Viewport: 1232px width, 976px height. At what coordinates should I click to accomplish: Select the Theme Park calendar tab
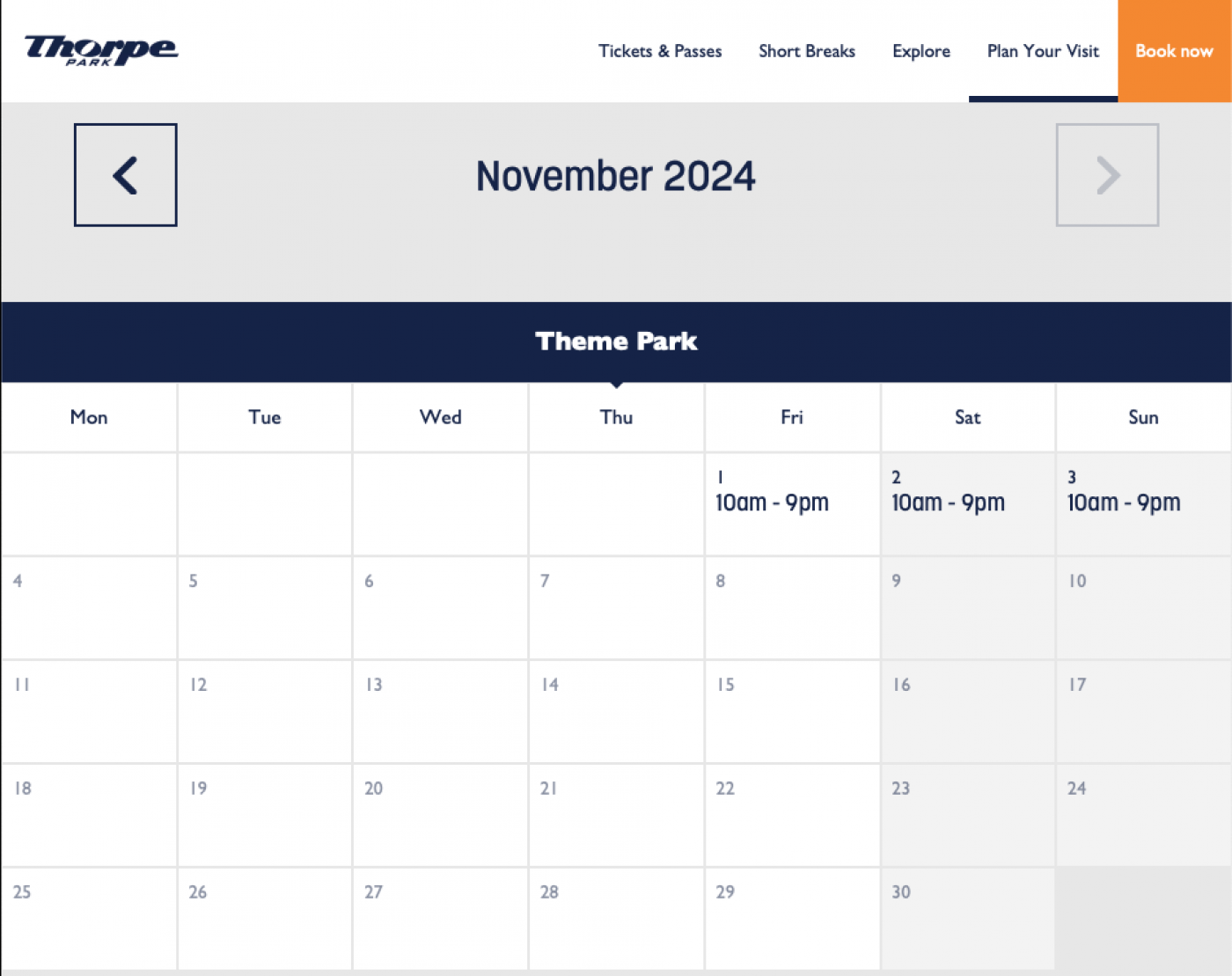tap(616, 341)
